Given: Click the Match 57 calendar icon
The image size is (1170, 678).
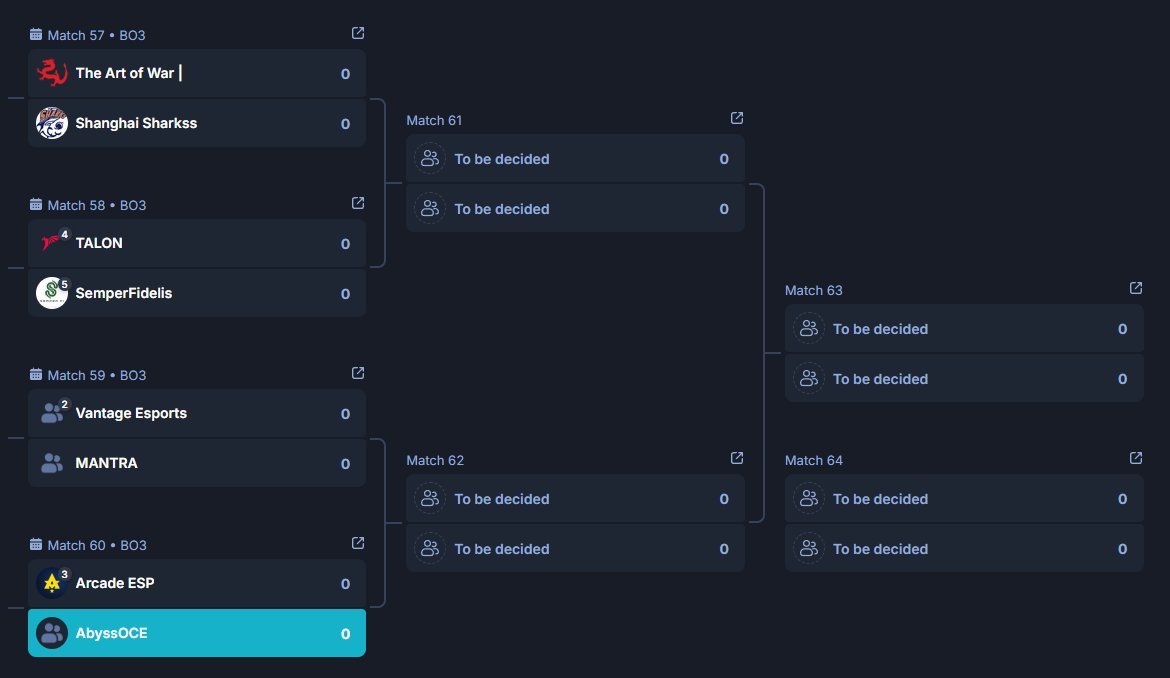Looking at the screenshot, I should click(x=36, y=34).
